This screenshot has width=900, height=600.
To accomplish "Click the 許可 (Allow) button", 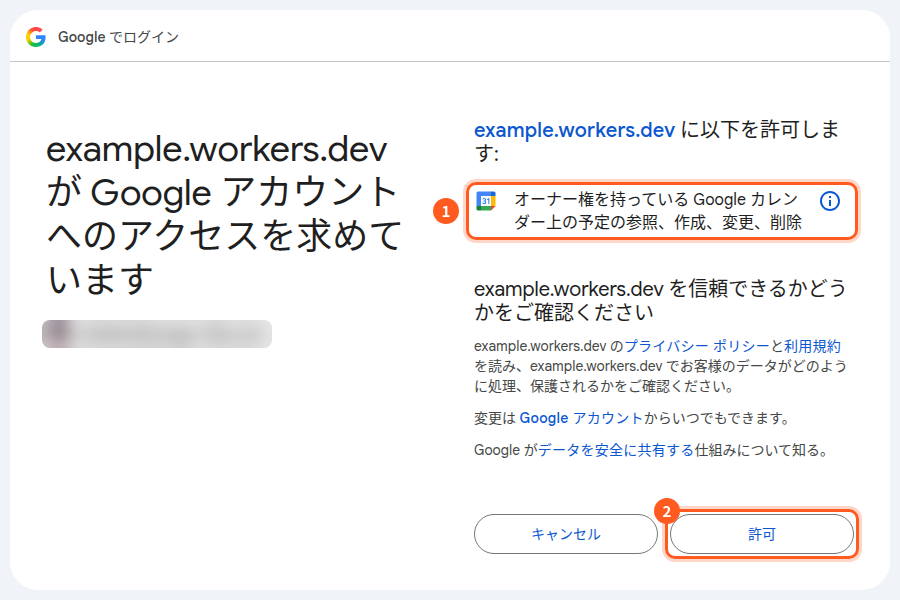I will pyautogui.click(x=762, y=534).
